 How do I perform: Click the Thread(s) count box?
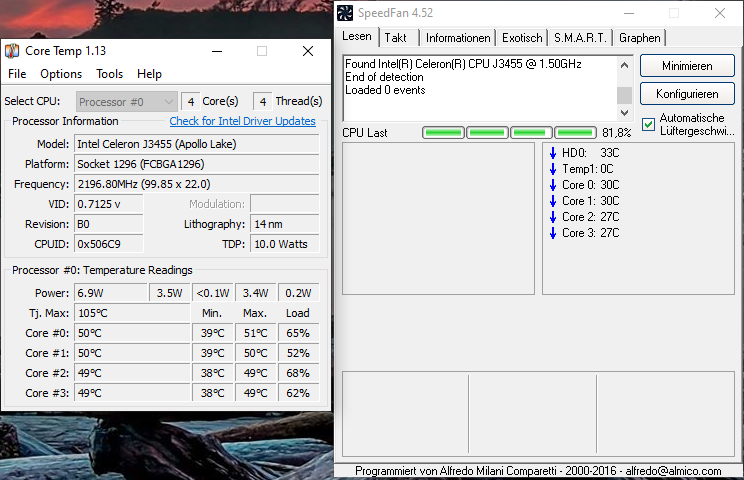click(262, 102)
